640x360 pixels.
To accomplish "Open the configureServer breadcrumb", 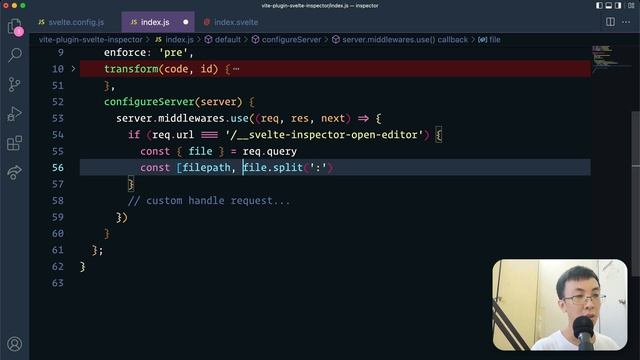I will [287, 40].
